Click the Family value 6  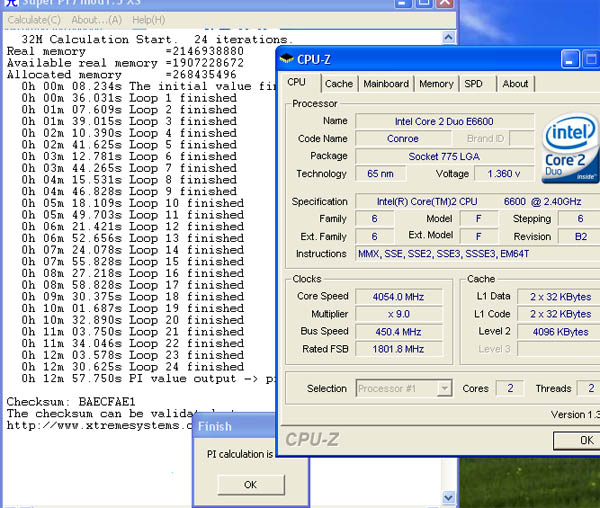[x=374, y=218]
